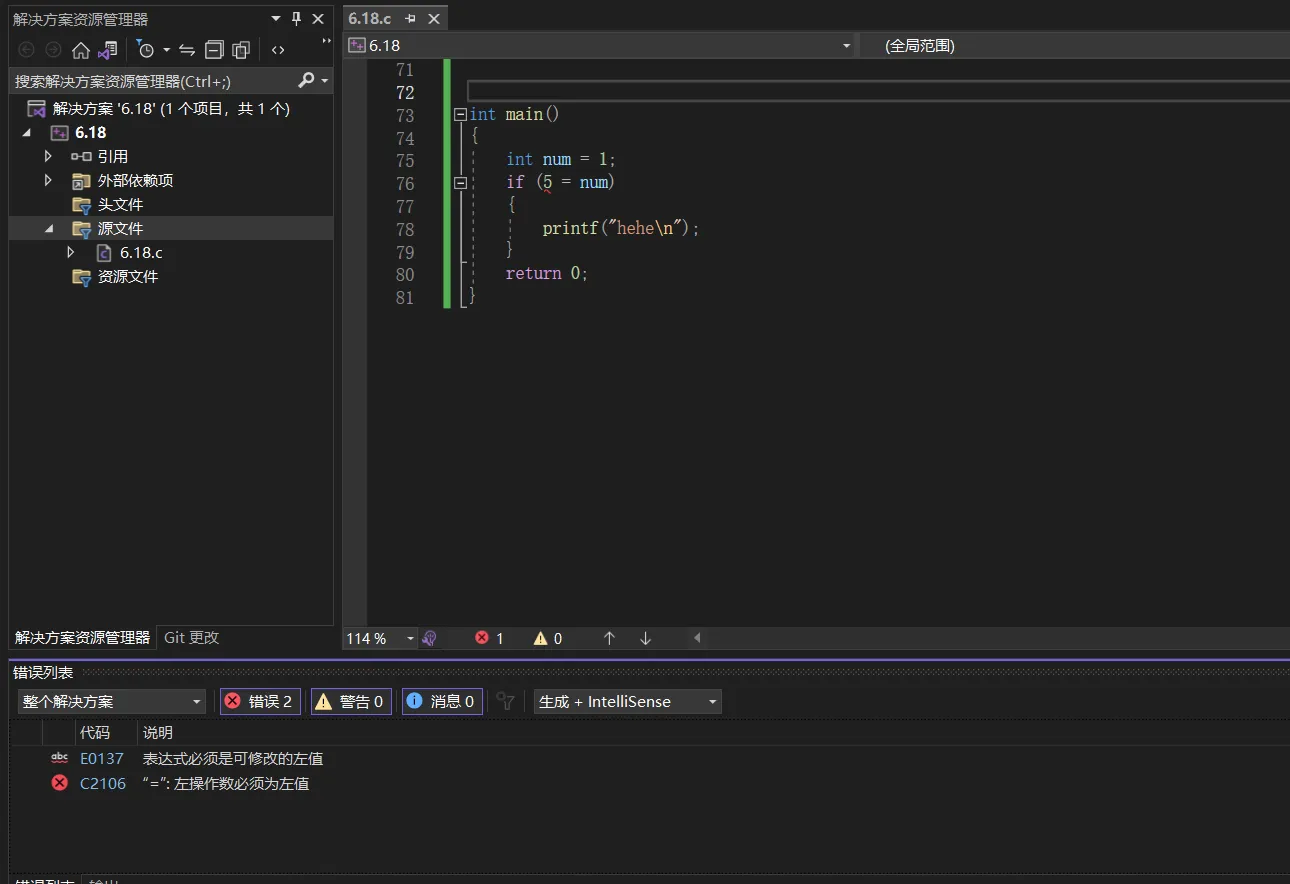Select the 表达式必须是可修改的左值 error row
Screen dimensions: 1290x884
tap(233, 759)
